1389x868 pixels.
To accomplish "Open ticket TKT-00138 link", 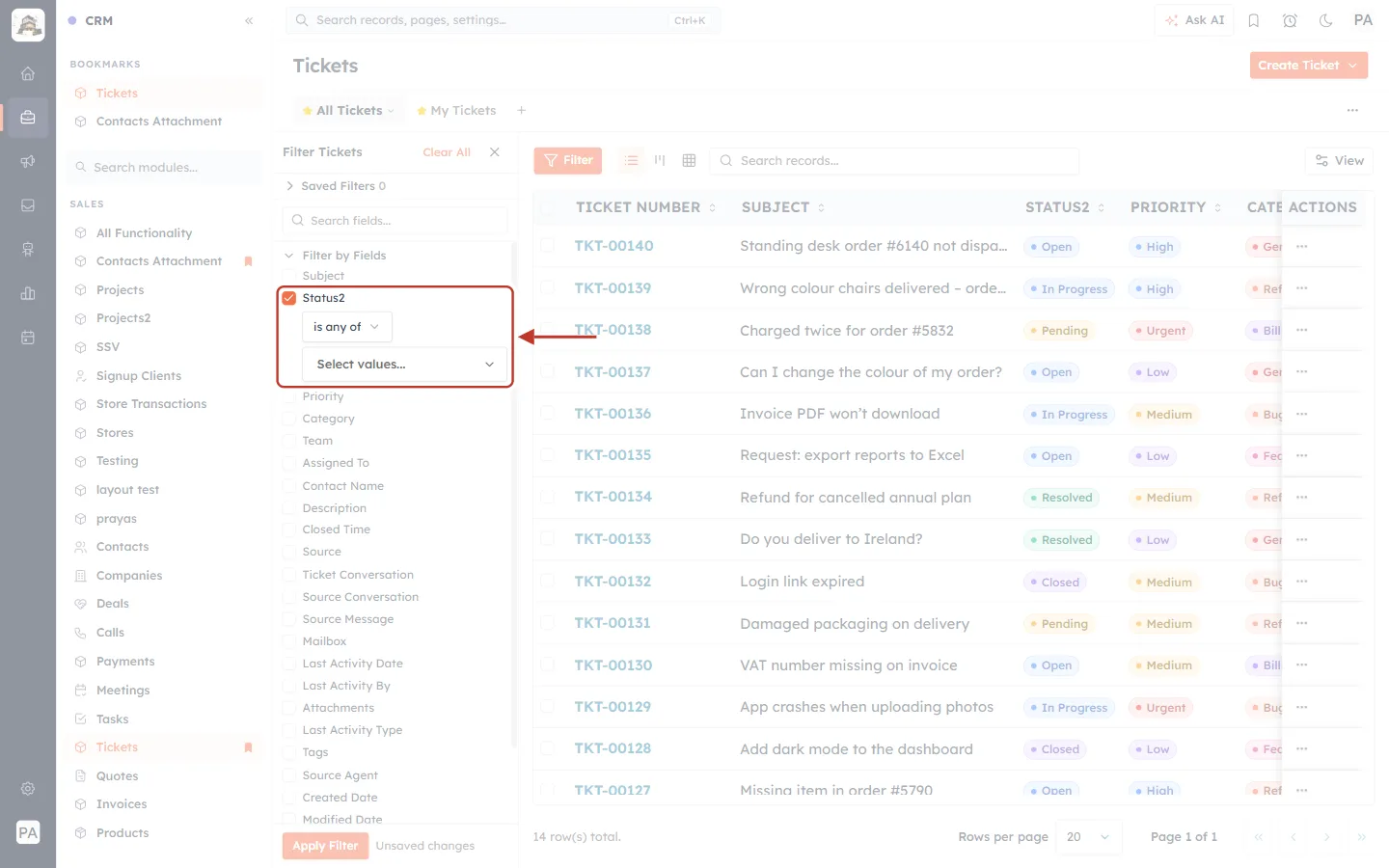I will pos(613,330).
